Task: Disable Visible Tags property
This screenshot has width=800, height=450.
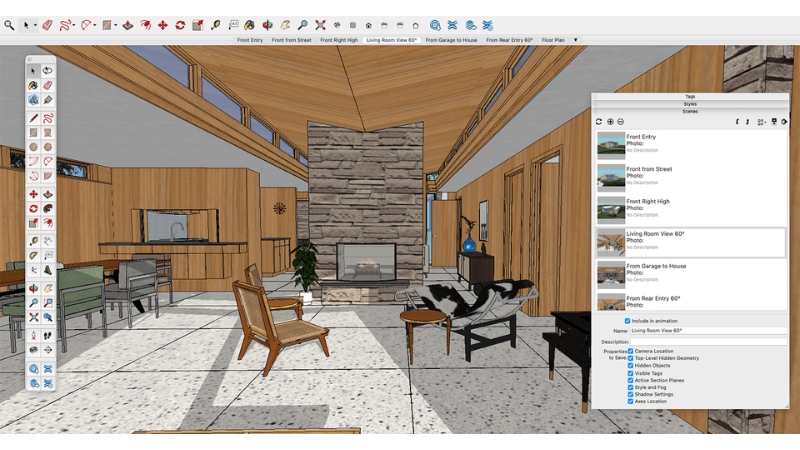Action: (631, 373)
